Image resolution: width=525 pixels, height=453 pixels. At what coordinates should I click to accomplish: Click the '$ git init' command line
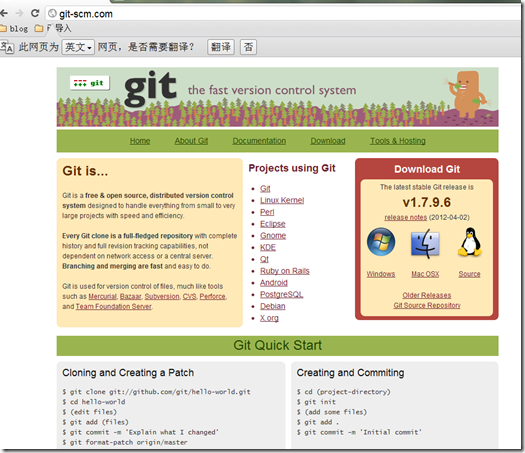coord(316,402)
